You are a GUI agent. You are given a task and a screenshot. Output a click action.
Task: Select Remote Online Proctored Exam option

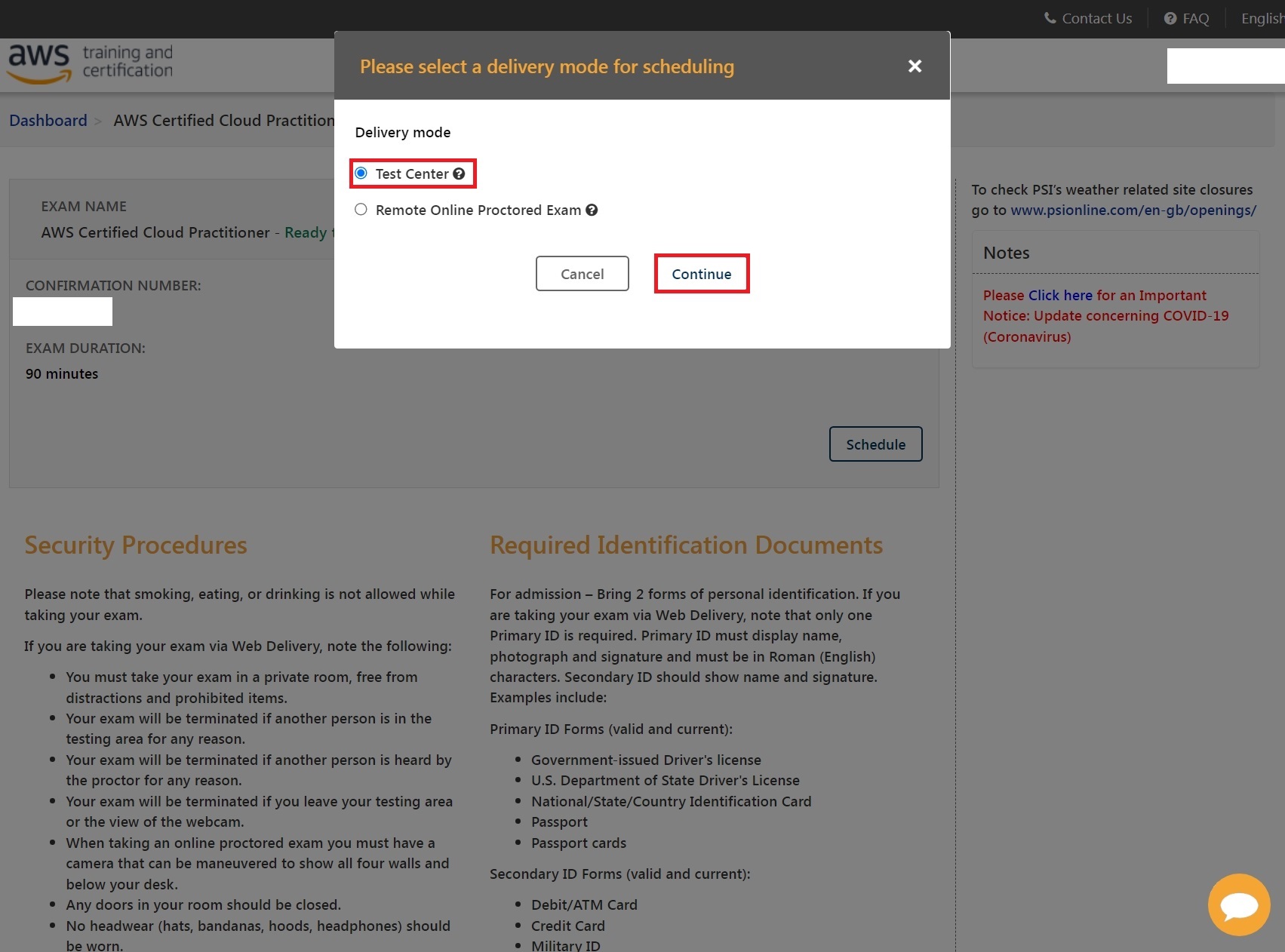click(361, 210)
